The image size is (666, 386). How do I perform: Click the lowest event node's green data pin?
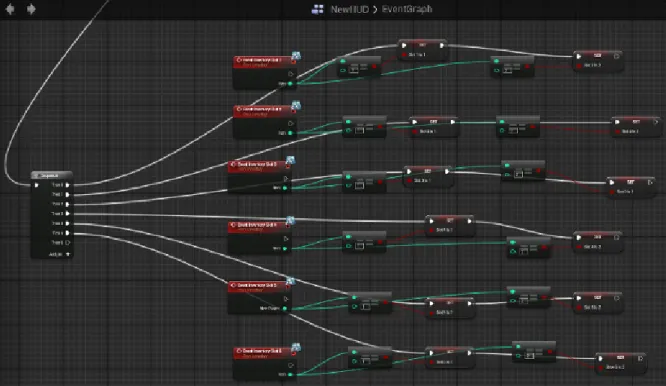pyautogui.click(x=290, y=375)
